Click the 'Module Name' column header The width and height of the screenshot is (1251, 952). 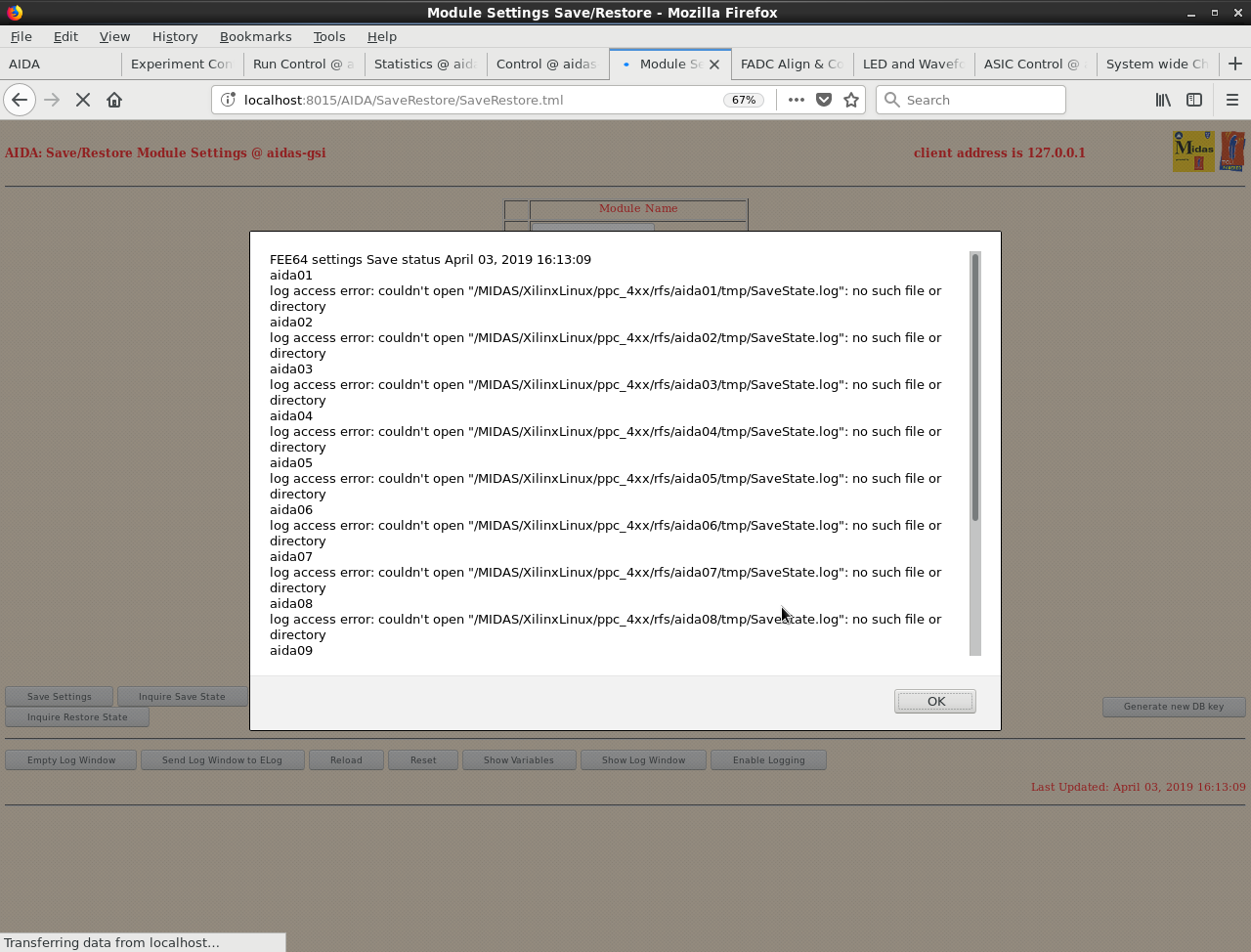638,209
